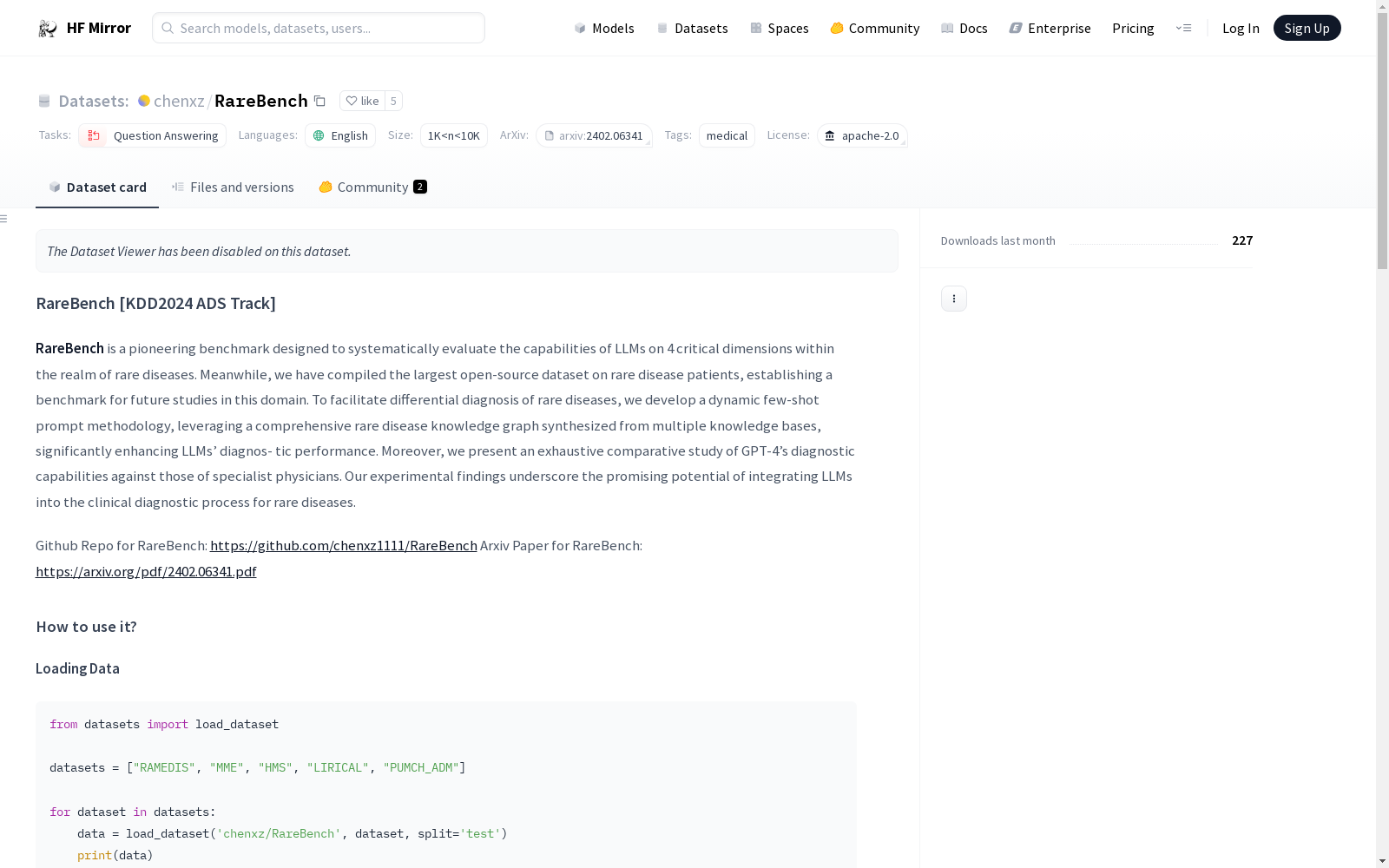This screenshot has width=1389, height=868.
Task: Open the Pricing page
Action: (1133, 28)
